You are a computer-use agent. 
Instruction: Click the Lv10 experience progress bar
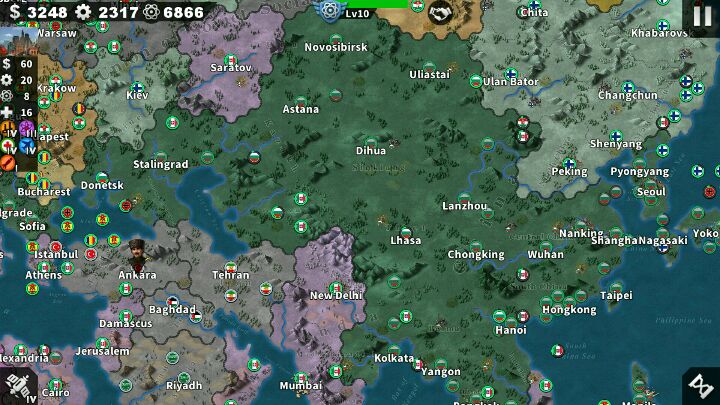pos(379,4)
